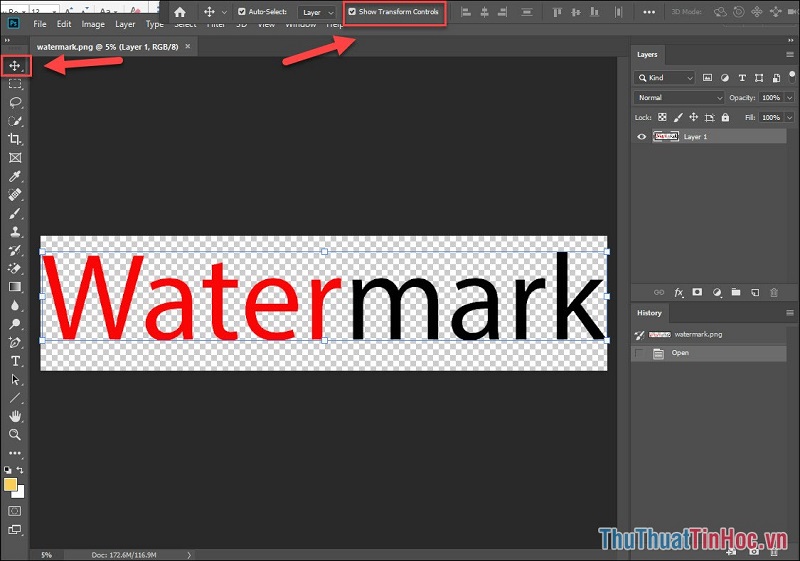Expand the status bar info arrow
The image size is (800, 561).
click(x=189, y=555)
